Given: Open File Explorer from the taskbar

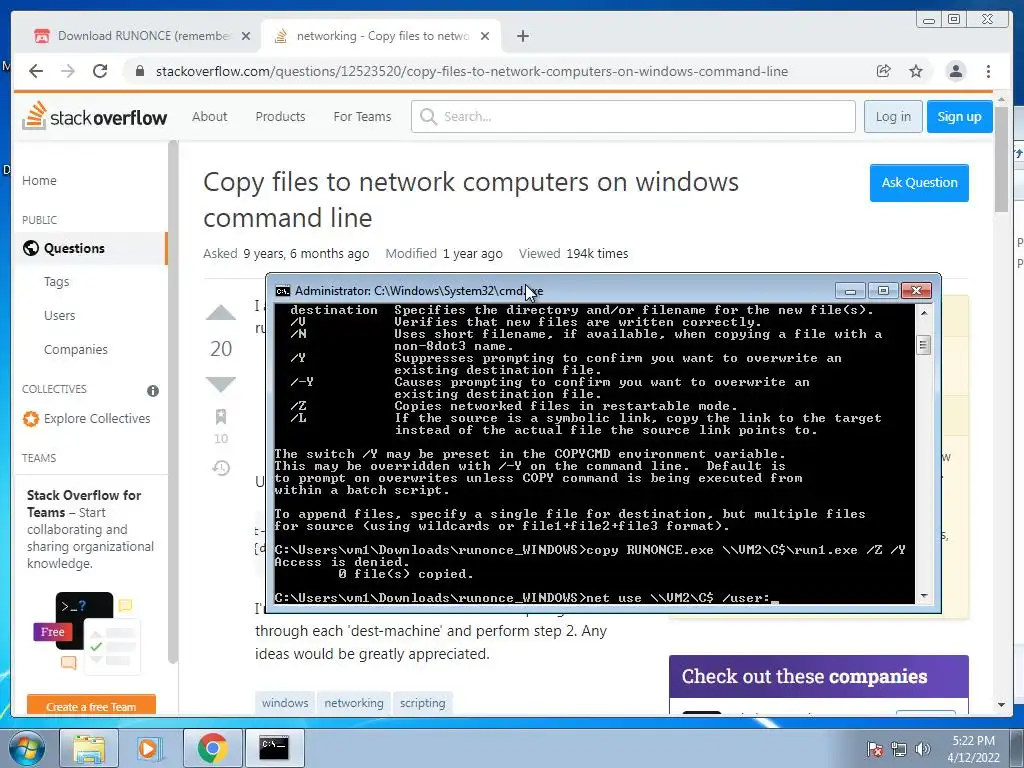Looking at the screenshot, I should coord(88,748).
